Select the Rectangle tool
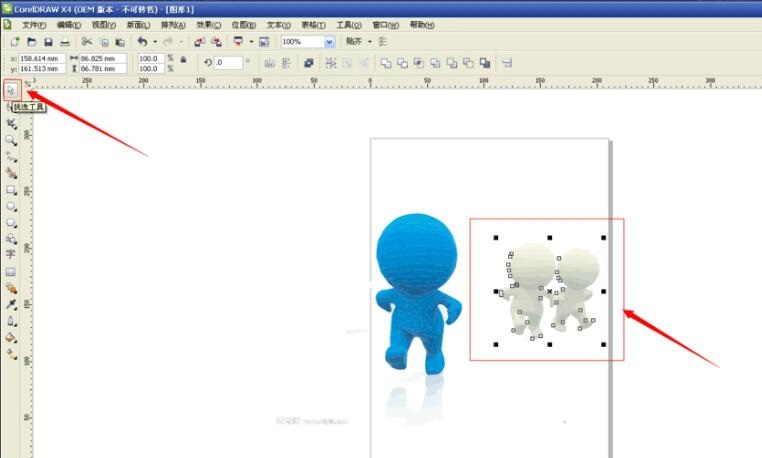 [11, 189]
